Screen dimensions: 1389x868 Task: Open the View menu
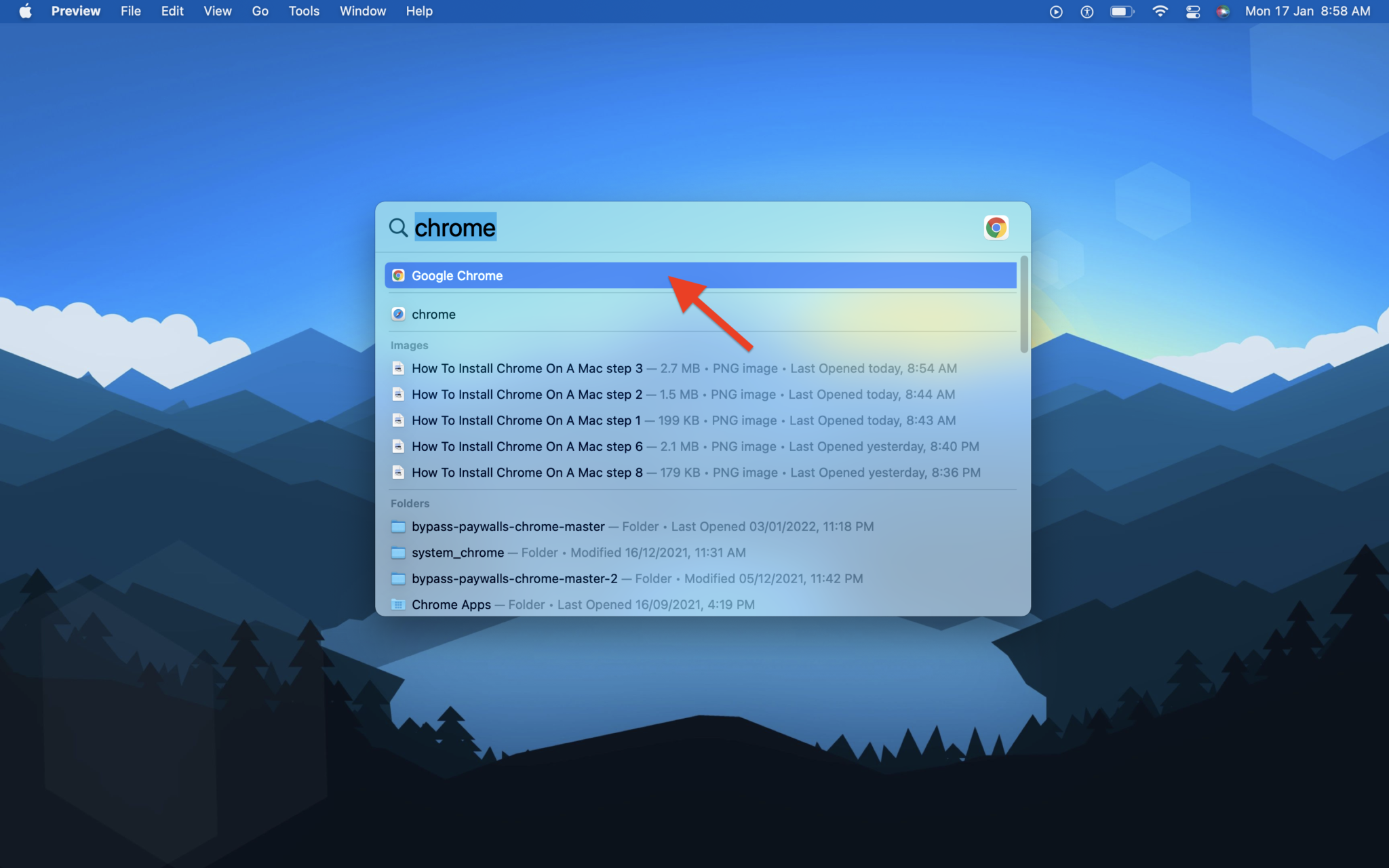[x=218, y=11]
